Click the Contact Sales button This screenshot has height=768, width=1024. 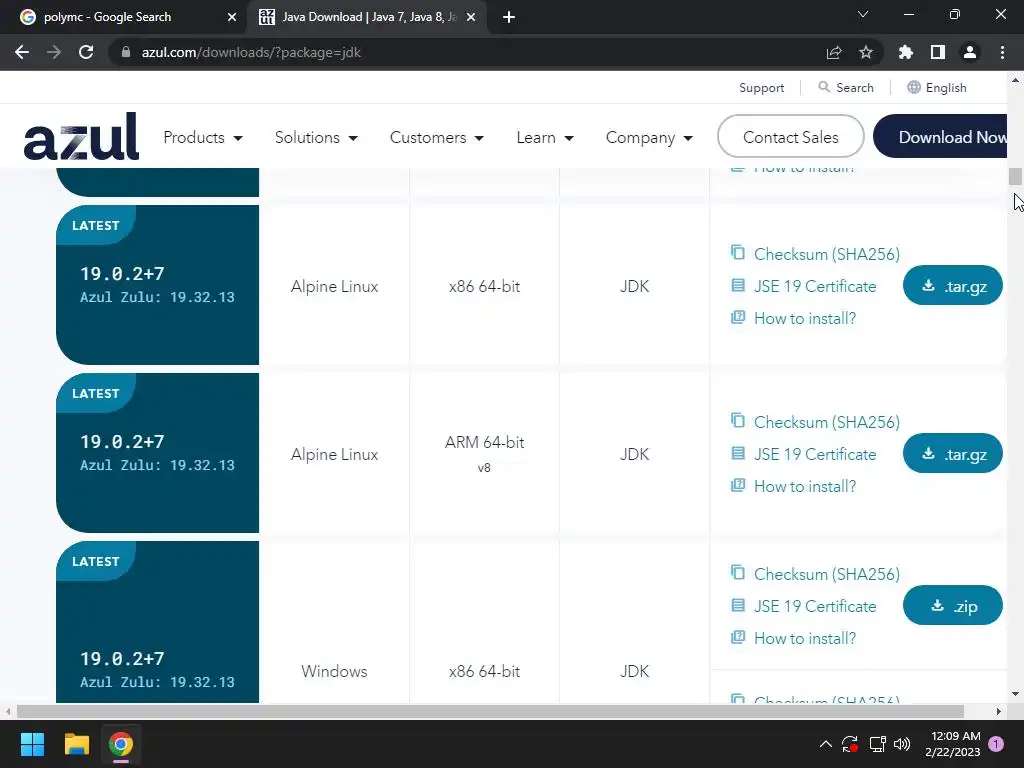coord(790,136)
